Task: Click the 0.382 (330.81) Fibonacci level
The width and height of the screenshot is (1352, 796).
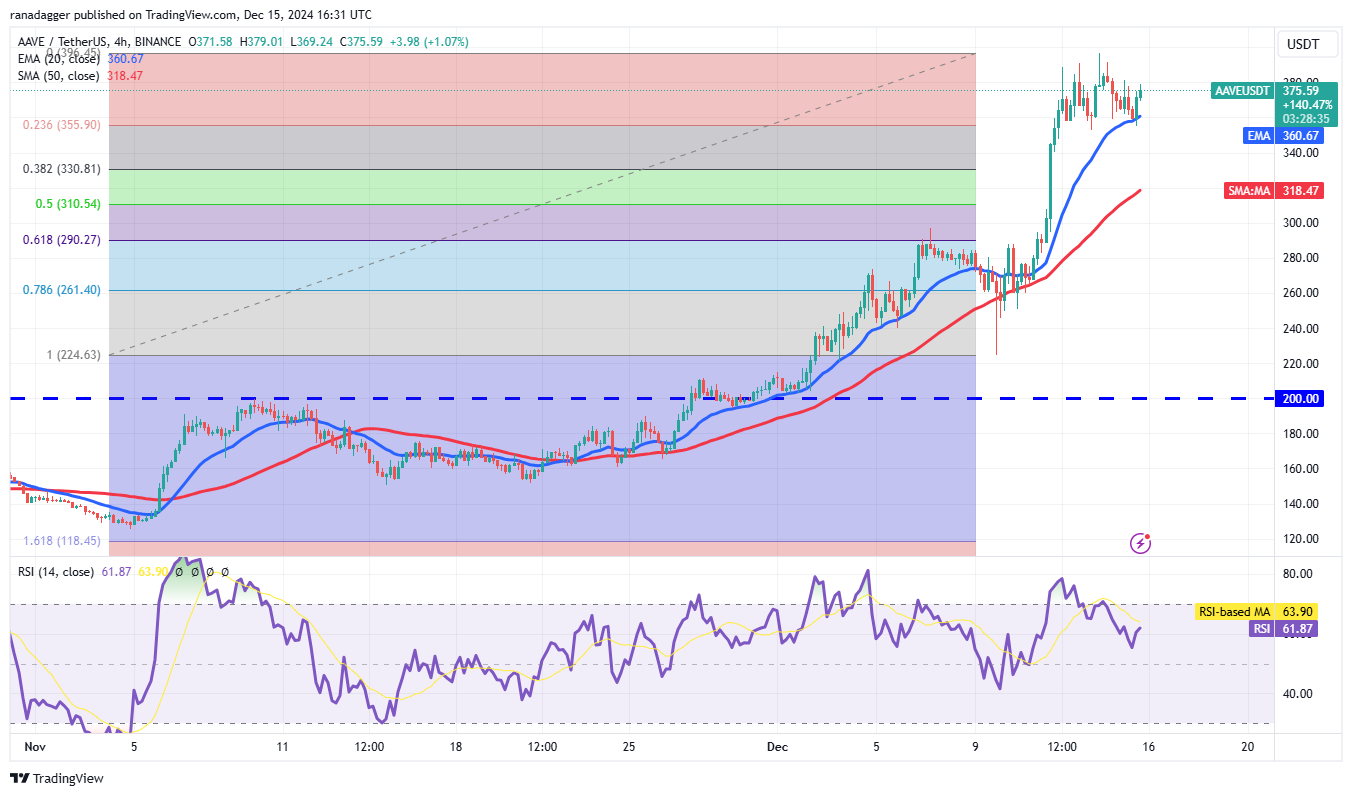Action: 59,169
